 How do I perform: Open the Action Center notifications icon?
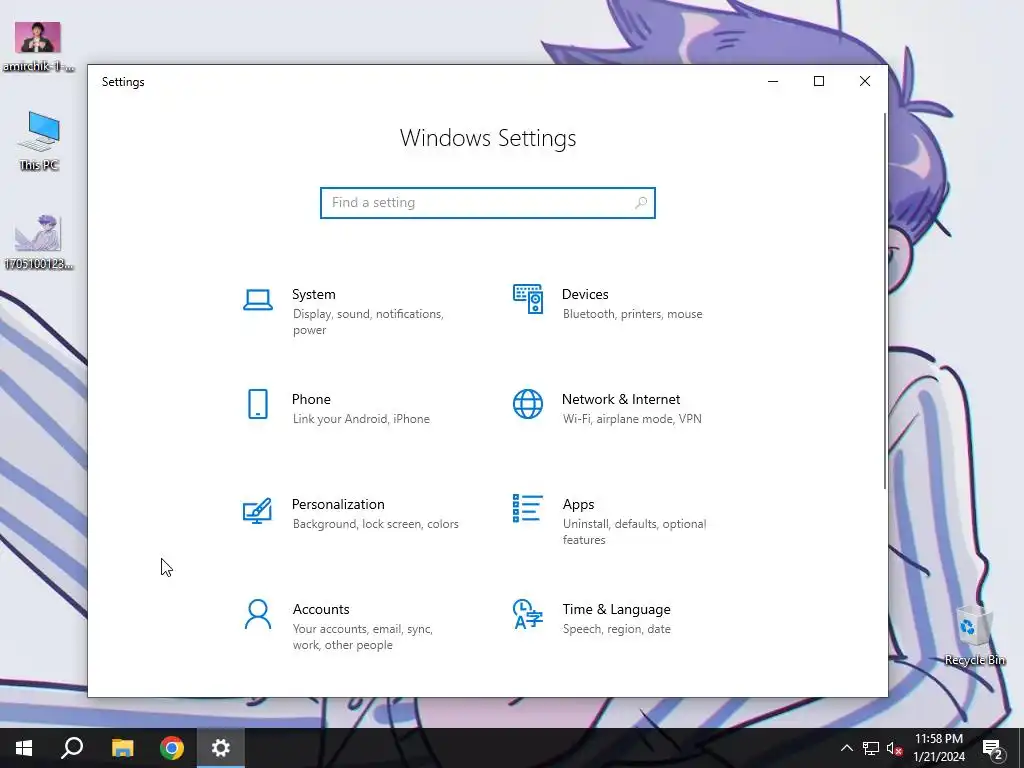click(x=993, y=749)
